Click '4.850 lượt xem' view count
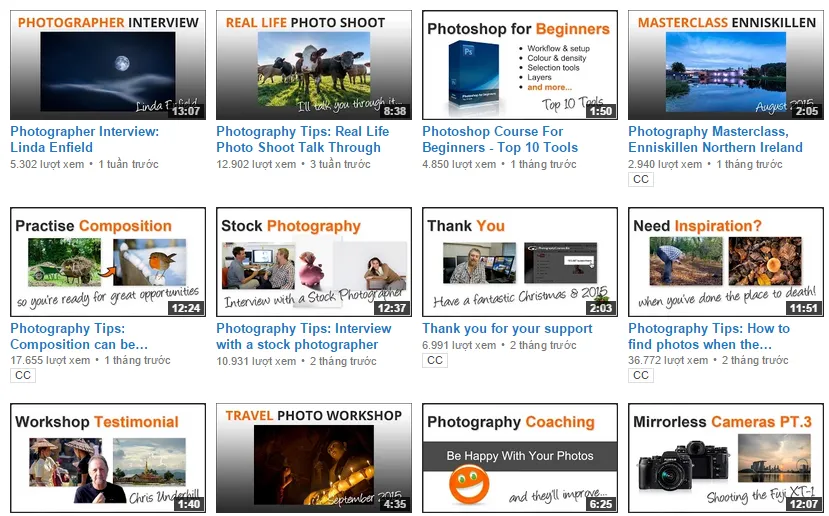This screenshot has width=829, height=516. point(459,164)
